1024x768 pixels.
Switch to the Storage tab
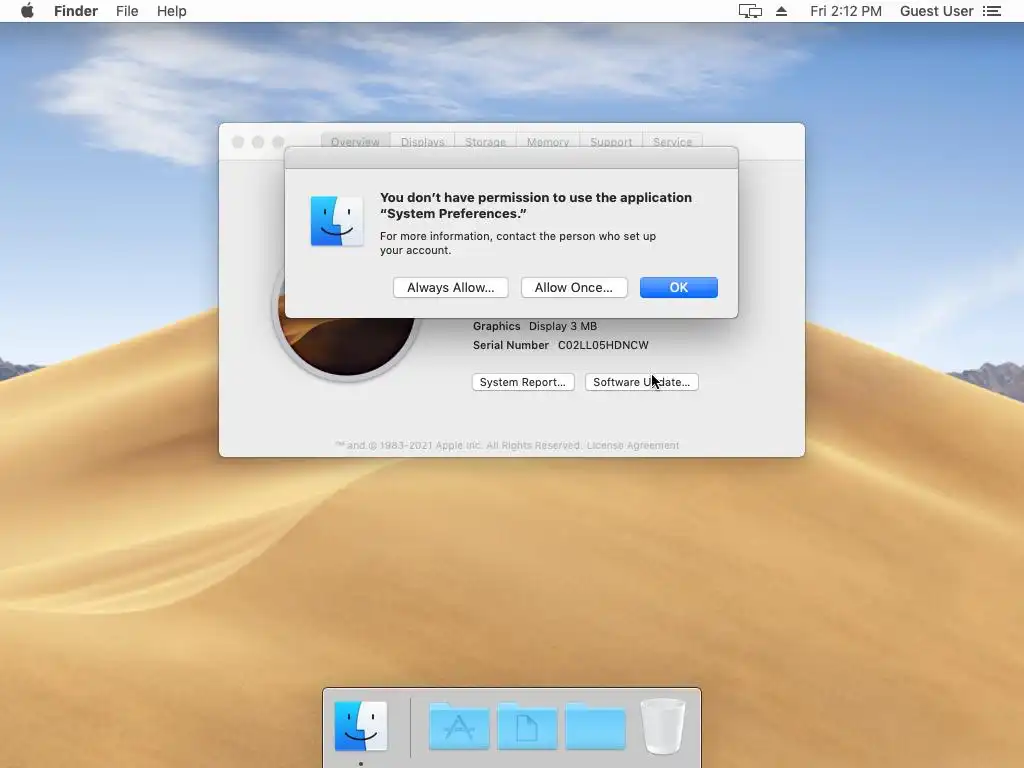[x=485, y=141]
